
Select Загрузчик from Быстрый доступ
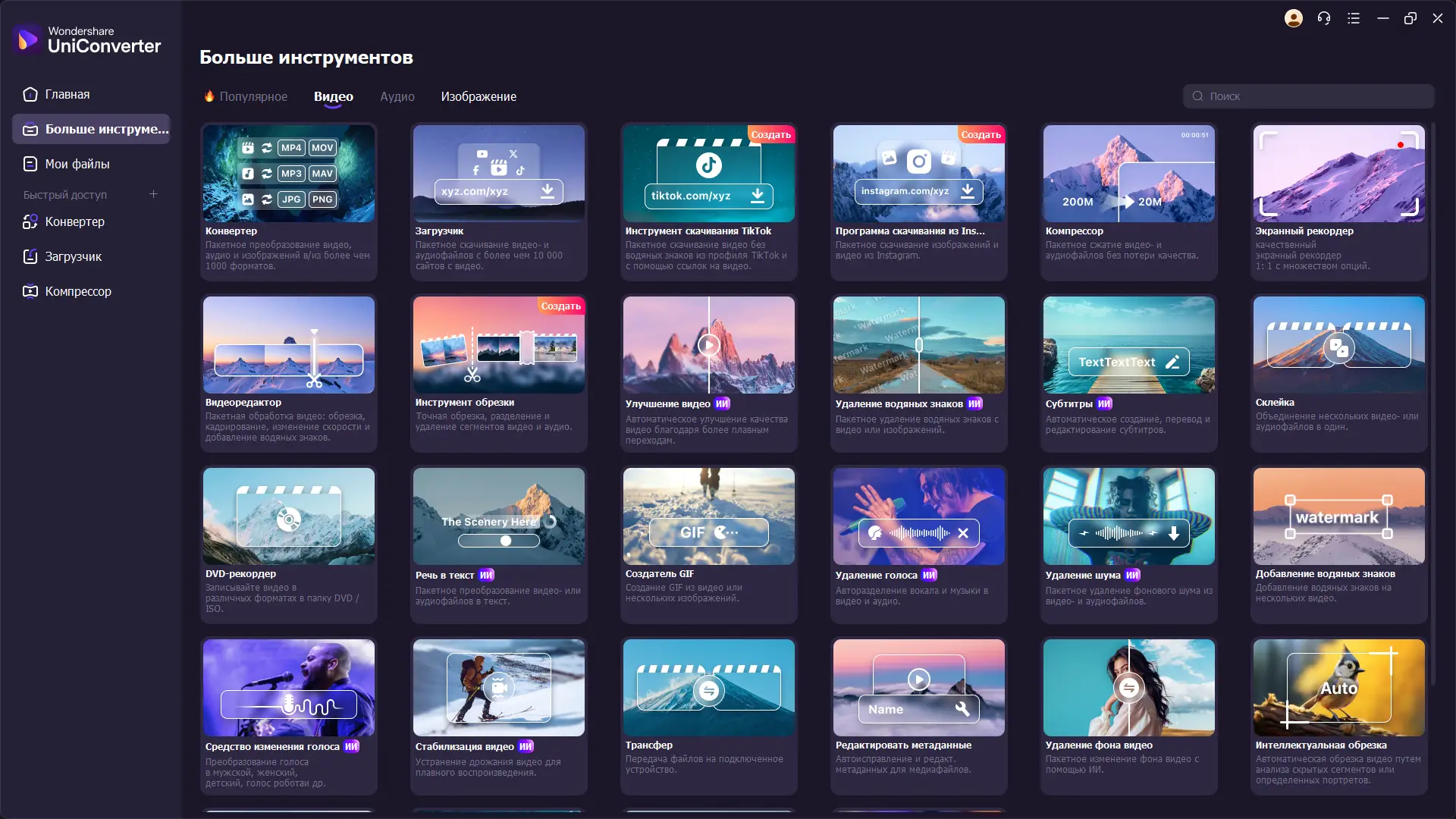(72, 256)
